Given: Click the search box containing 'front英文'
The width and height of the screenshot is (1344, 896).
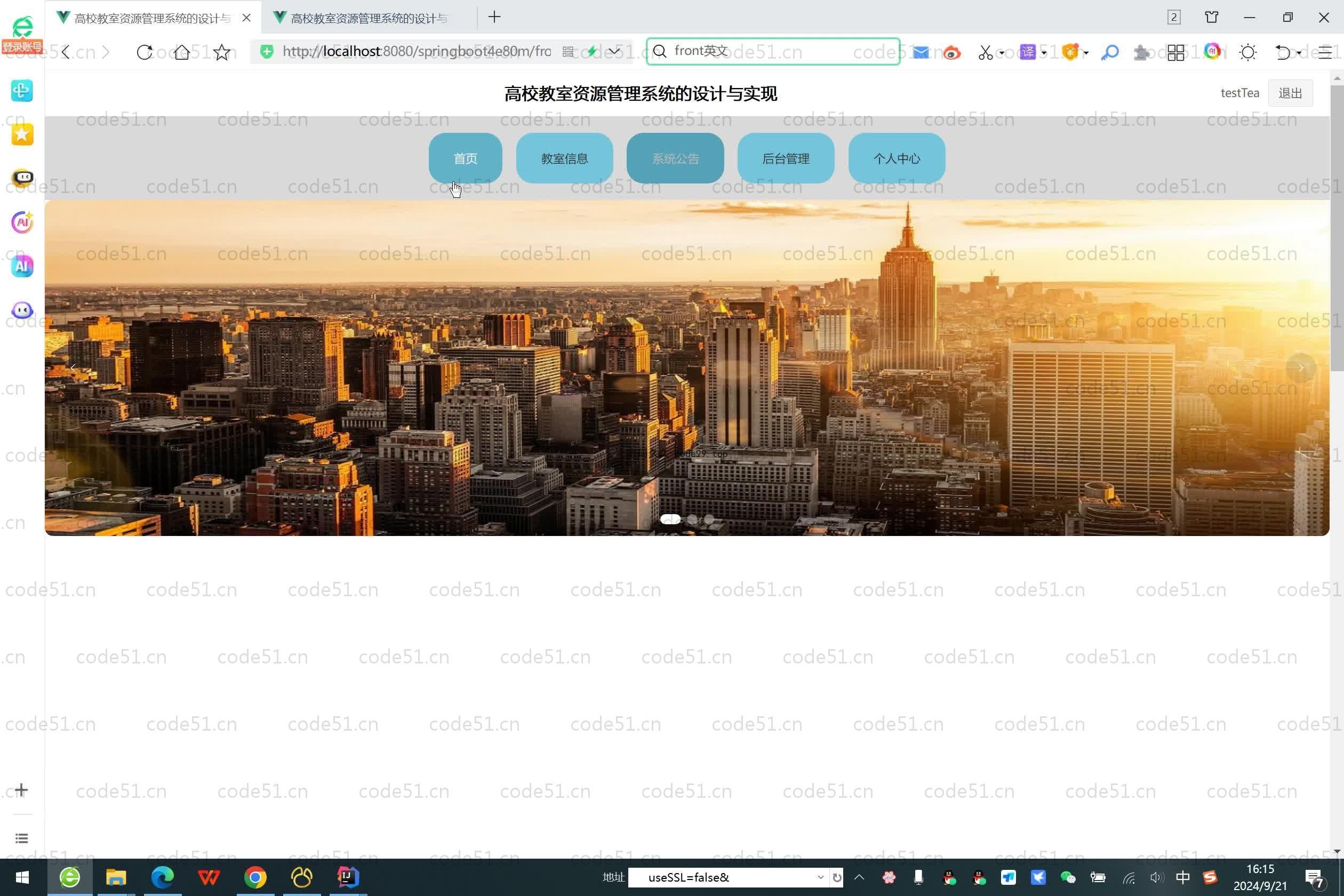Looking at the screenshot, I should coord(773,51).
